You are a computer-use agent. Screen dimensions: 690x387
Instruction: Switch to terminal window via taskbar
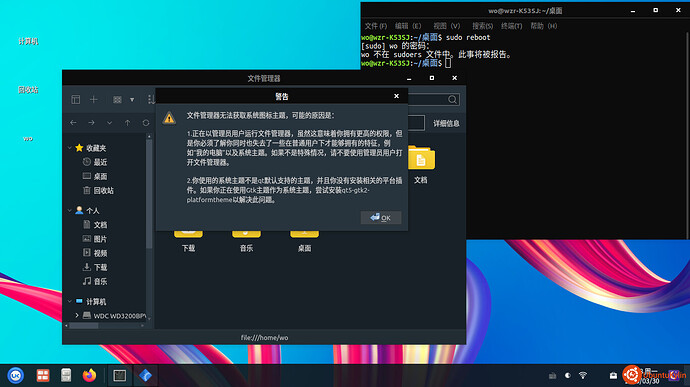coord(120,376)
